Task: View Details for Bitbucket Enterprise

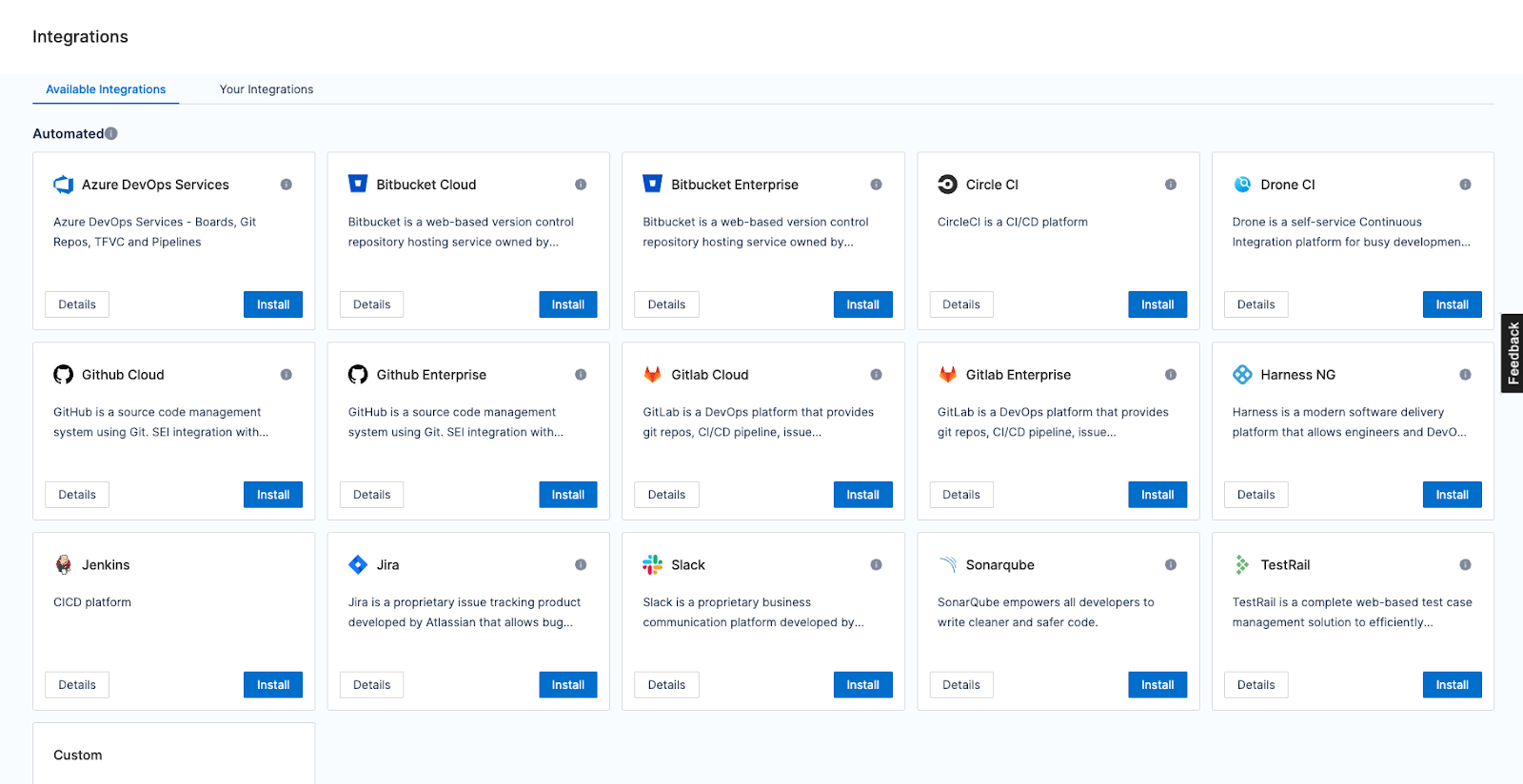Action: coord(666,304)
